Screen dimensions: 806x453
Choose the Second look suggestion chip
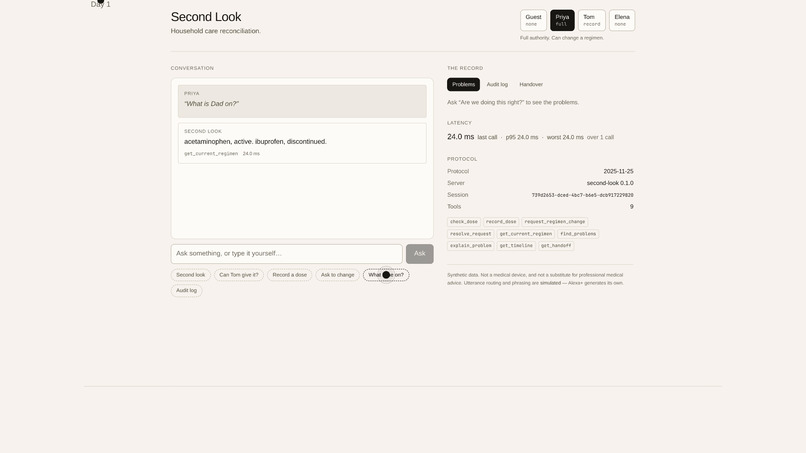pos(190,275)
